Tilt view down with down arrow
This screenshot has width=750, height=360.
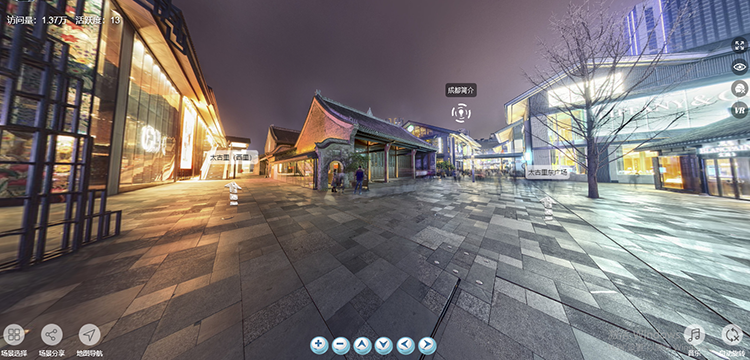coord(384,345)
